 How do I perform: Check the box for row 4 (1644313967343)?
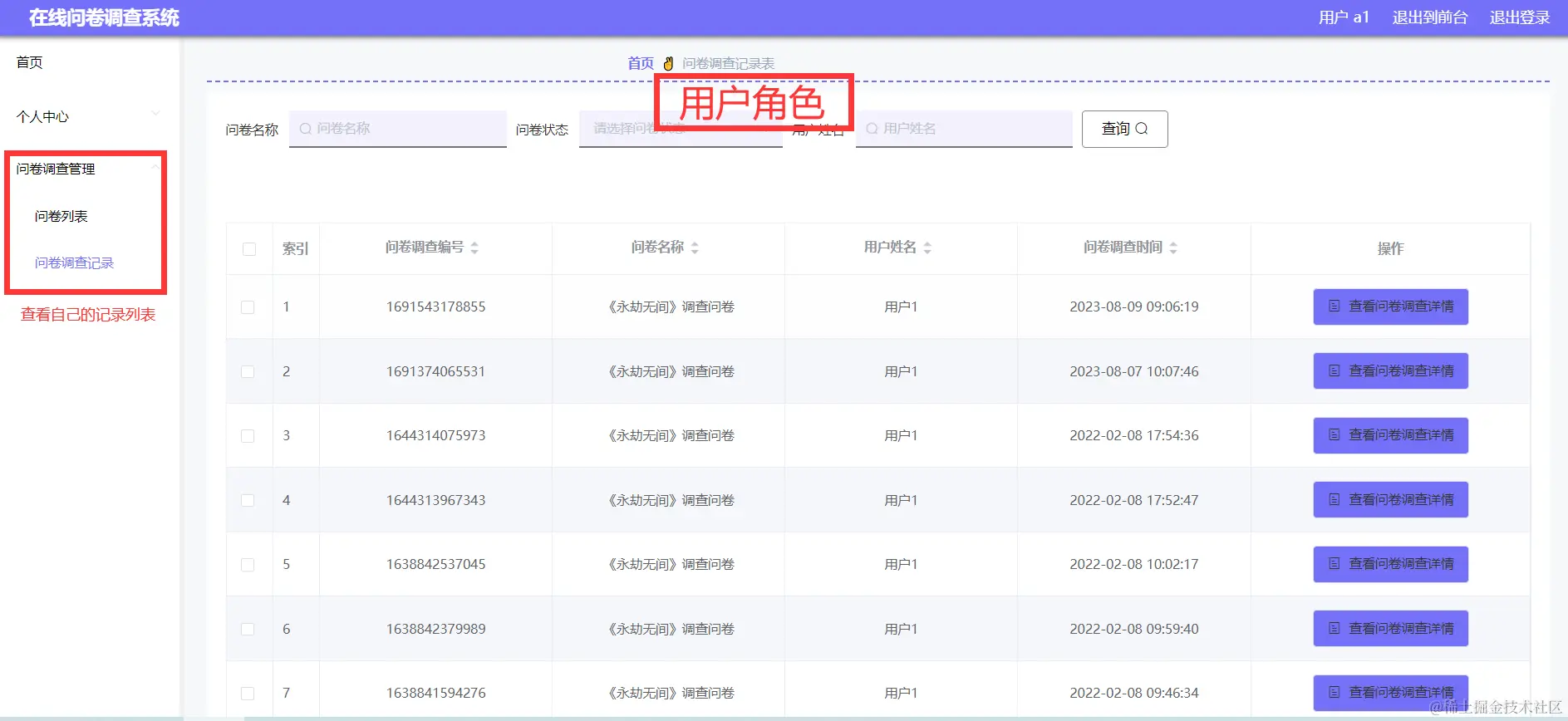248,500
